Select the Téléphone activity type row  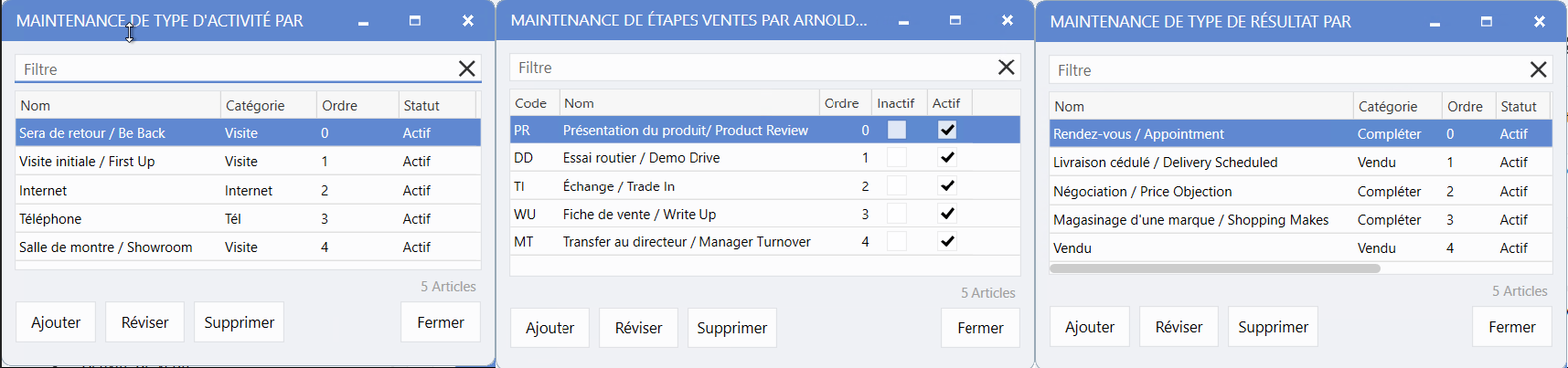point(50,219)
